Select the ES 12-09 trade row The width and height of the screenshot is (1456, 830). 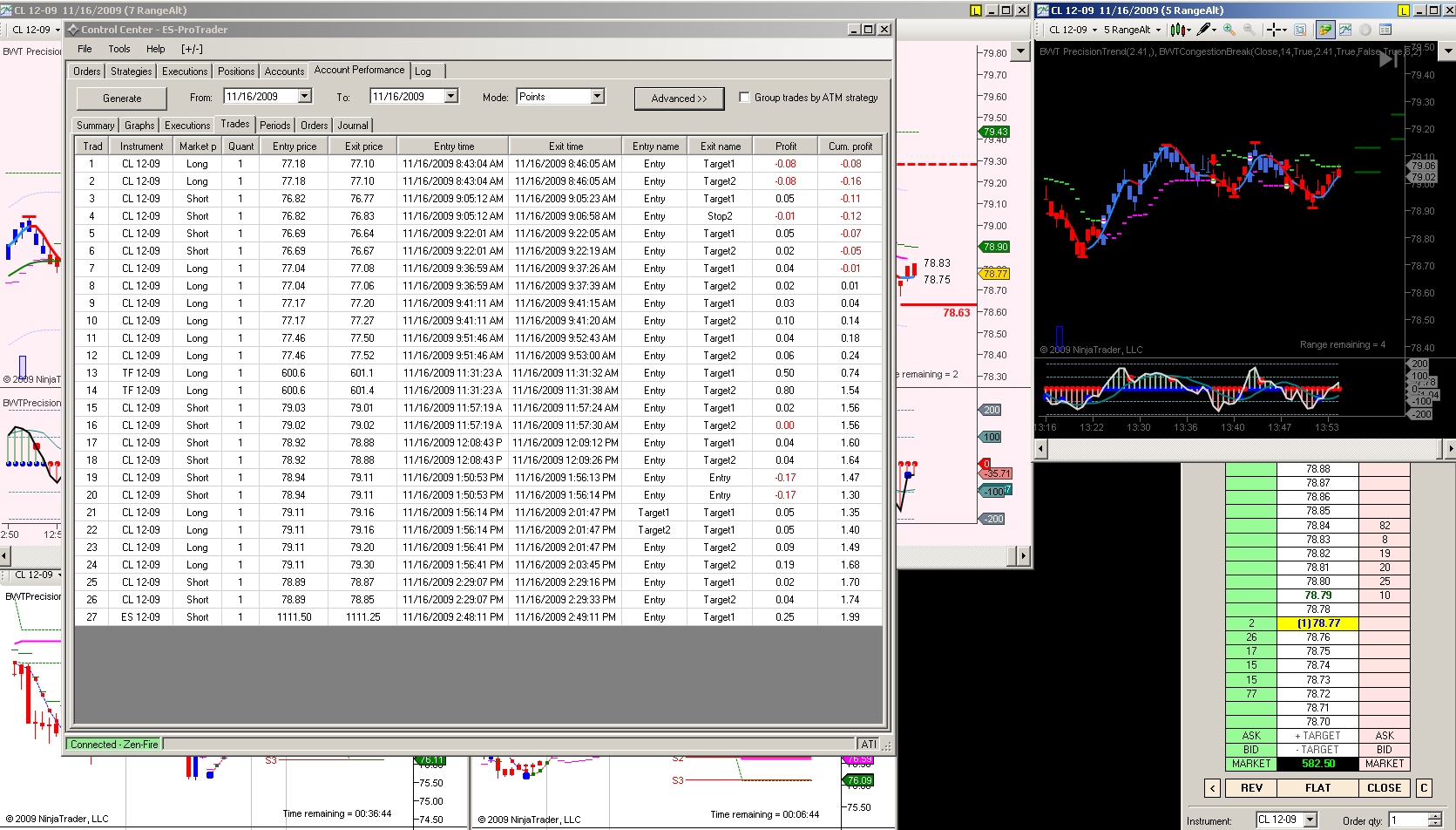tap(478, 617)
